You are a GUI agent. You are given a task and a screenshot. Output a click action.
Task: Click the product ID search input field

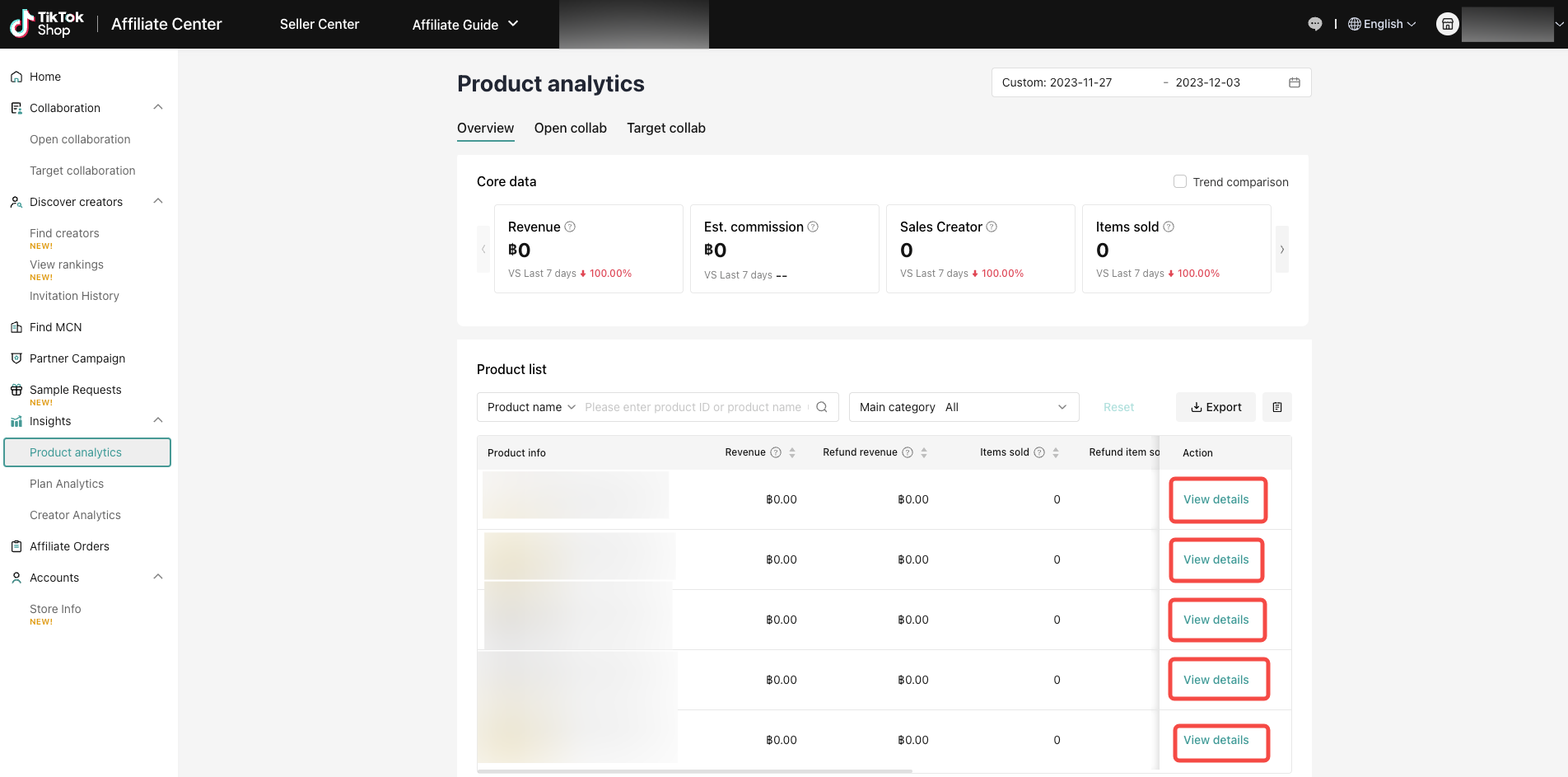tap(693, 407)
